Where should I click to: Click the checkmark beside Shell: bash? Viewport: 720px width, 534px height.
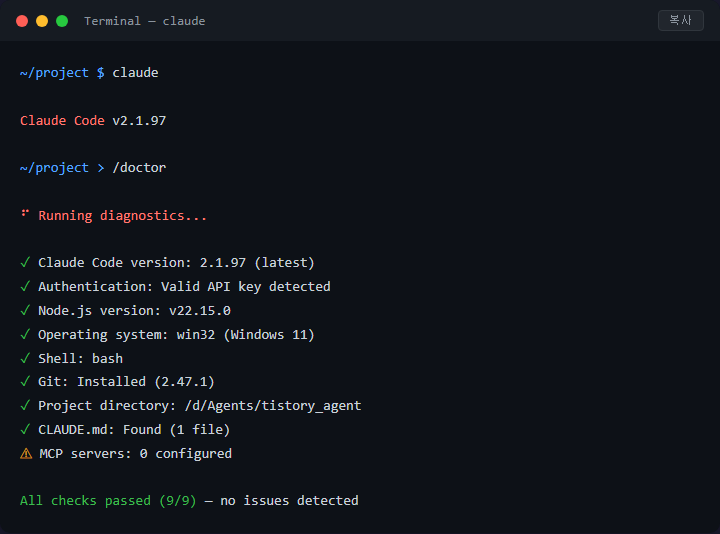(25, 358)
